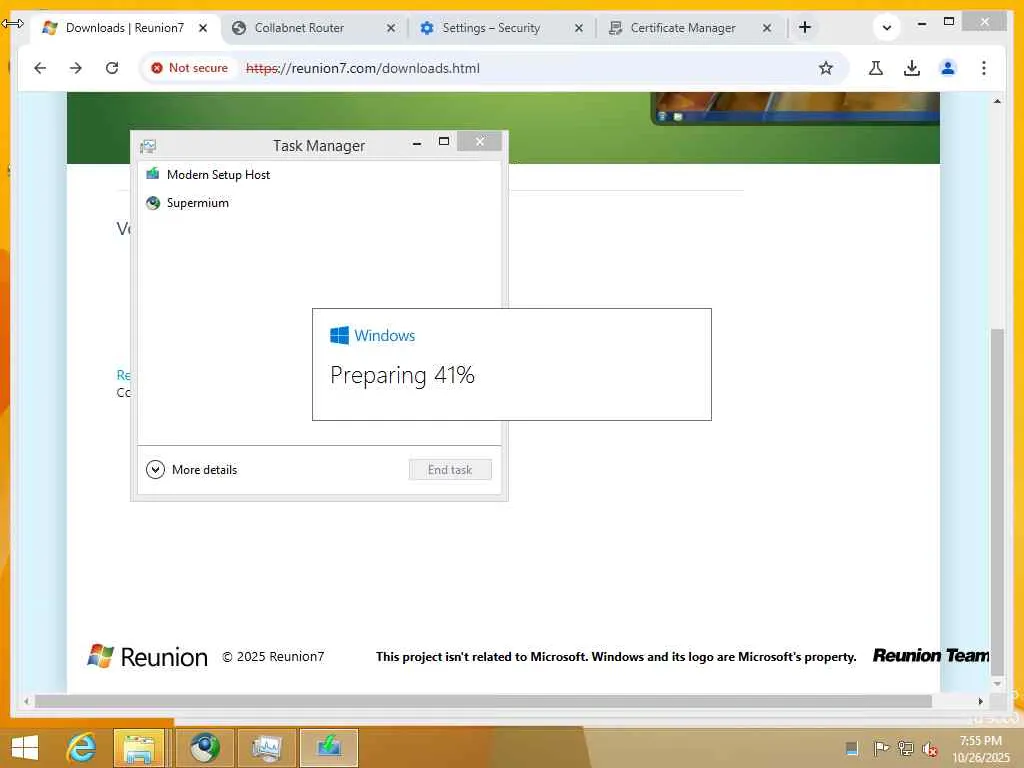Open File Explorer from the taskbar
Screen dimensions: 1024x768
coord(139,748)
